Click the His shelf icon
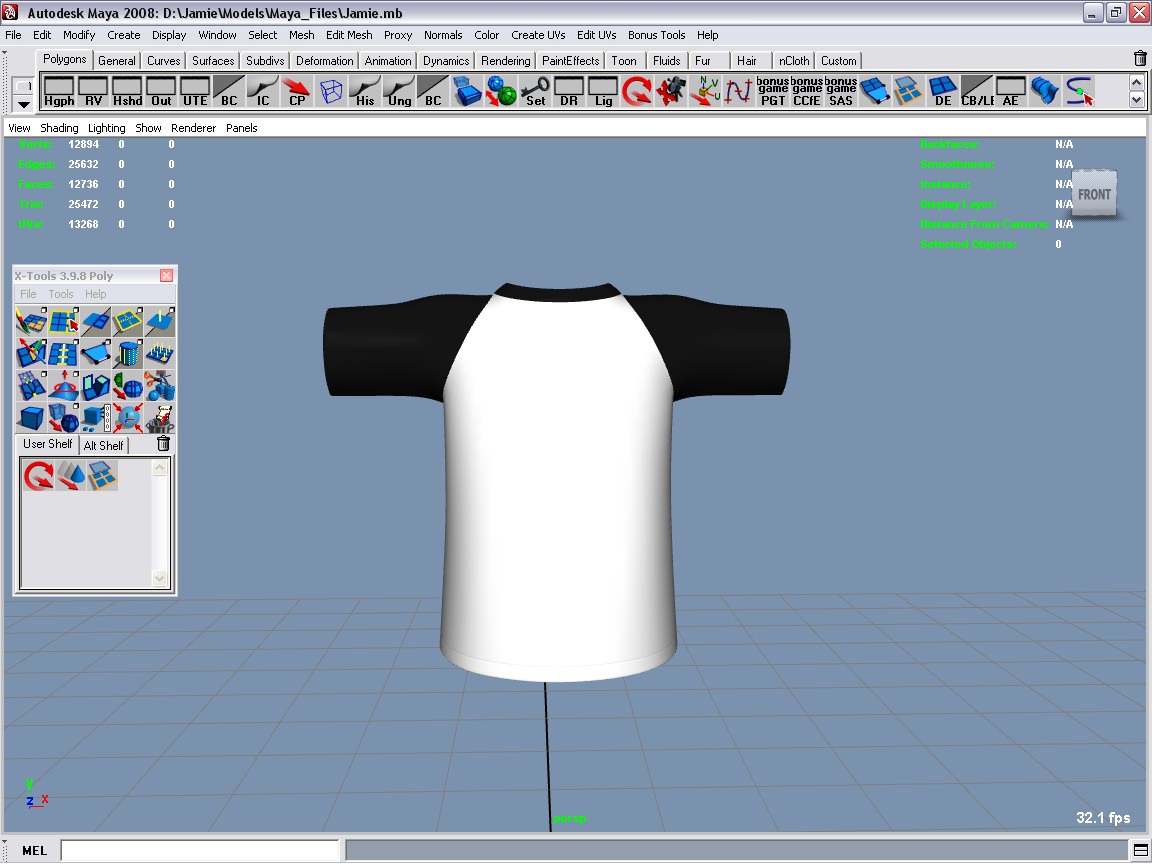 pos(365,92)
